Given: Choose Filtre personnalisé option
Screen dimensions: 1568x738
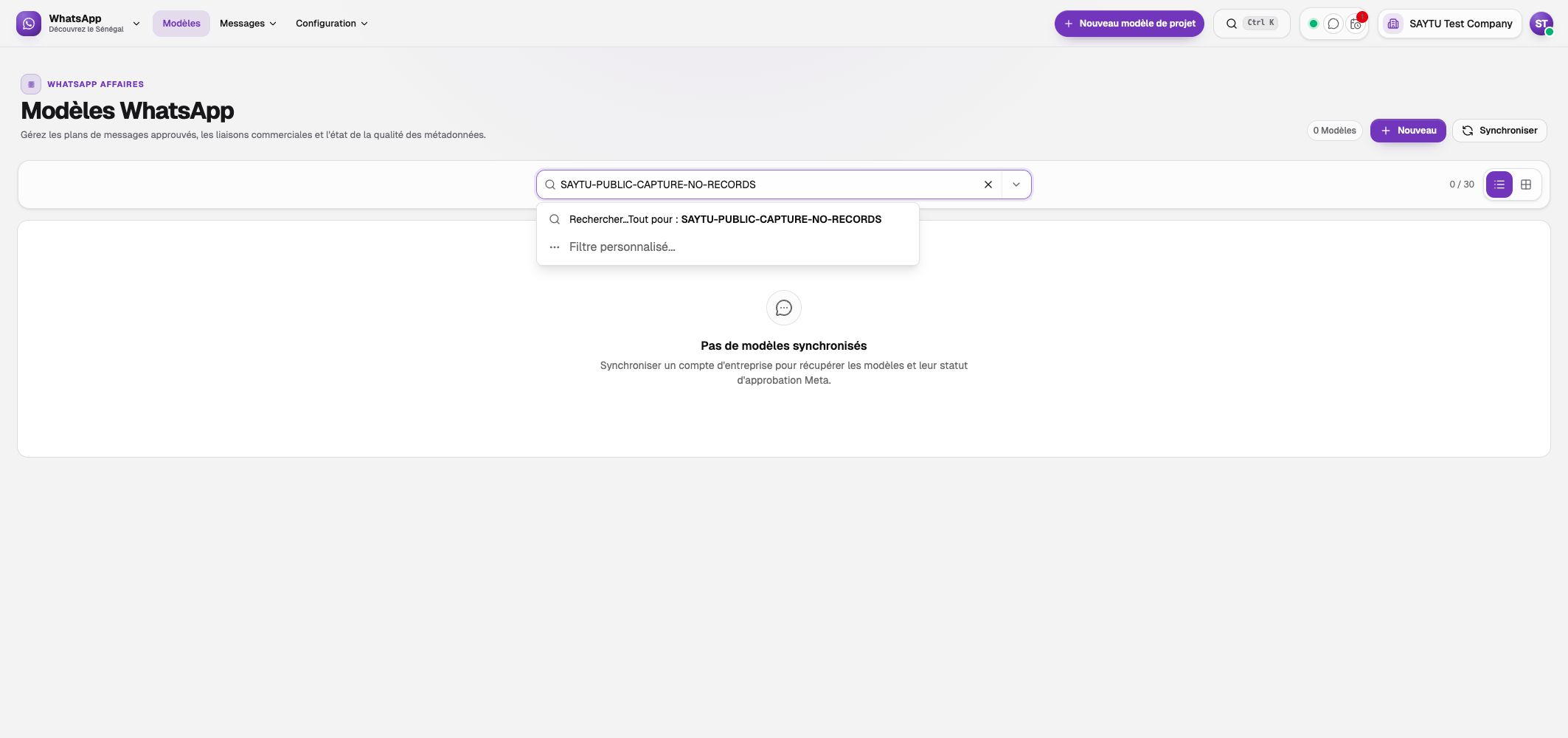Looking at the screenshot, I should pos(728,247).
